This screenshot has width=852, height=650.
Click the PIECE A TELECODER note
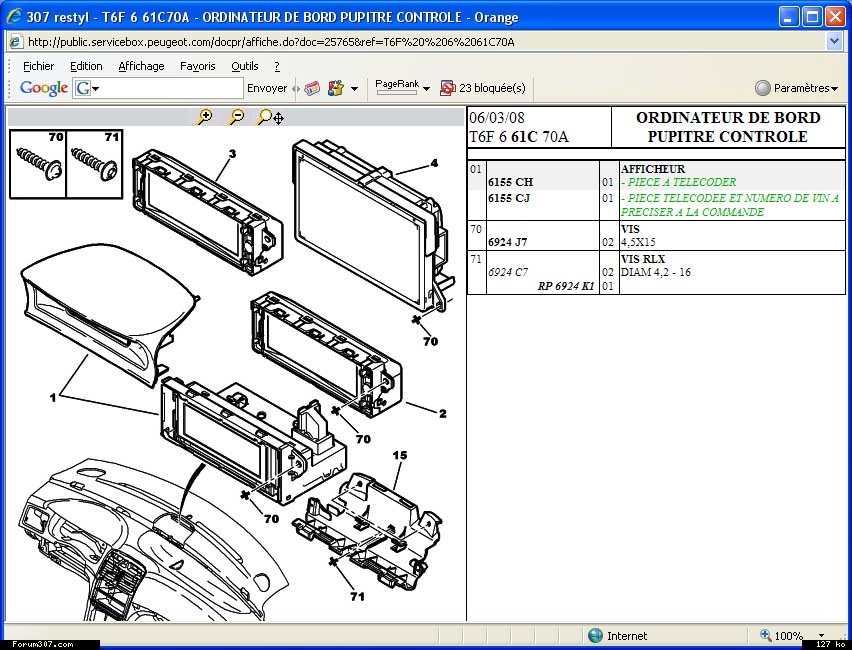pos(678,182)
